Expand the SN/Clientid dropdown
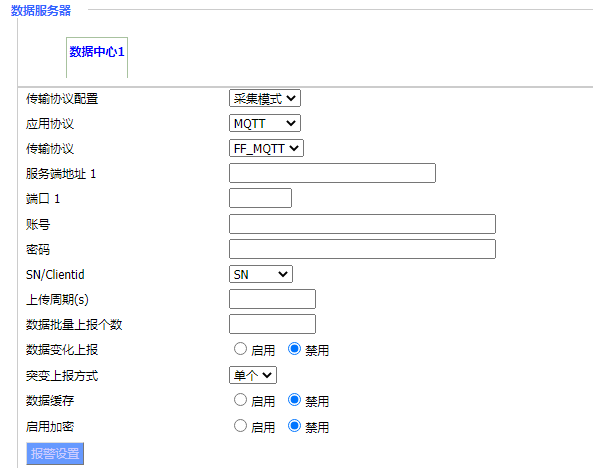 tap(261, 274)
